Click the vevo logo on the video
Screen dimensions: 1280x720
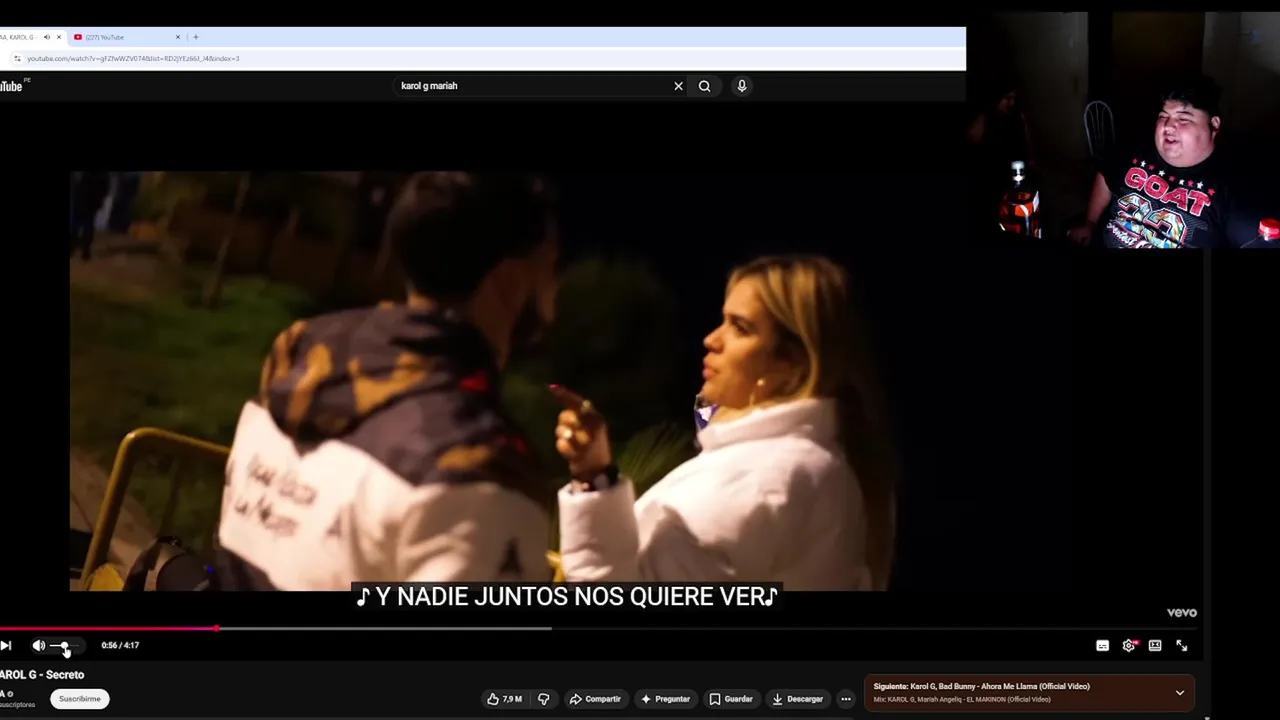[1181, 613]
